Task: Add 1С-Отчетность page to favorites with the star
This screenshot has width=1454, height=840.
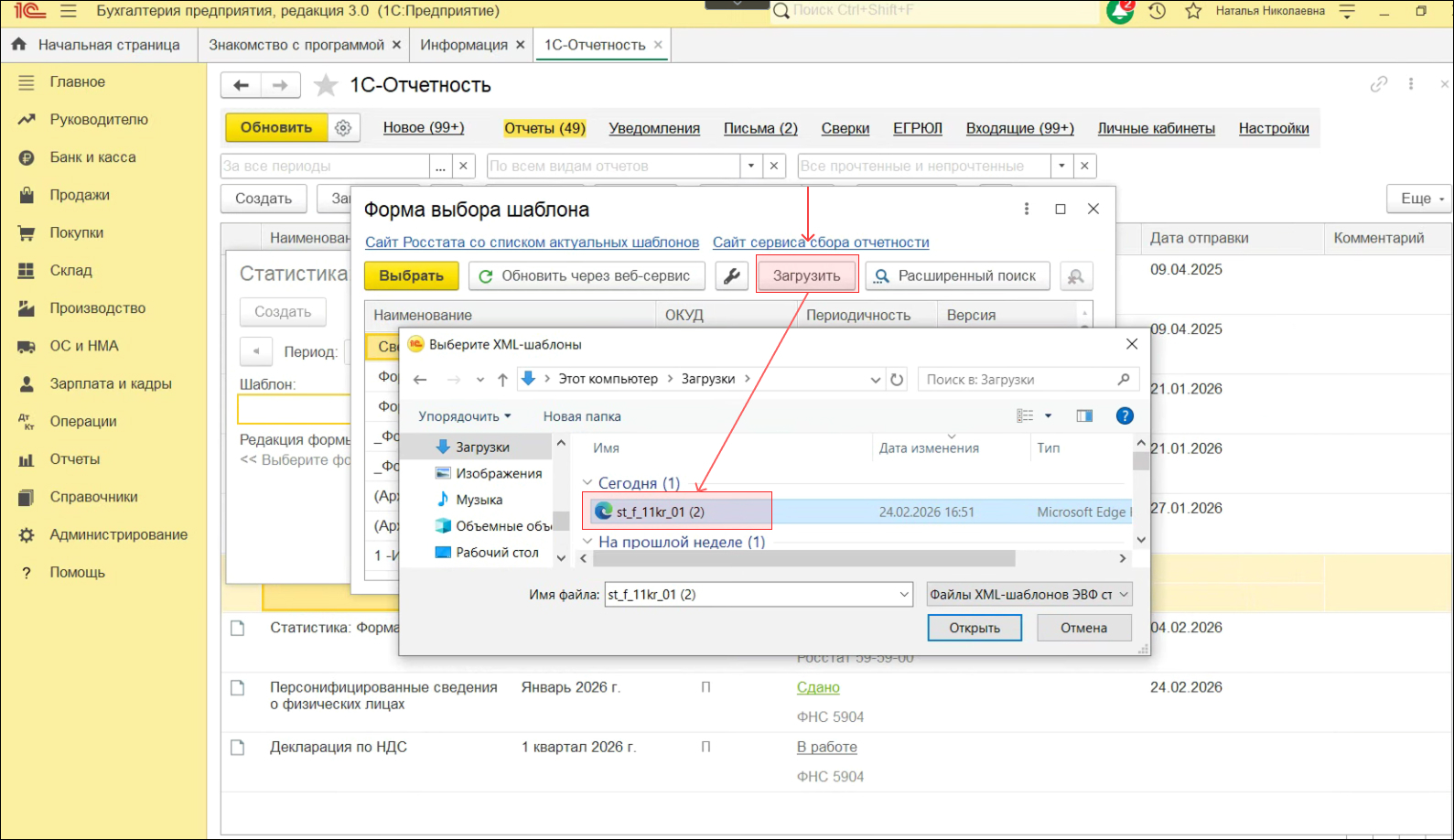Action: click(x=325, y=85)
